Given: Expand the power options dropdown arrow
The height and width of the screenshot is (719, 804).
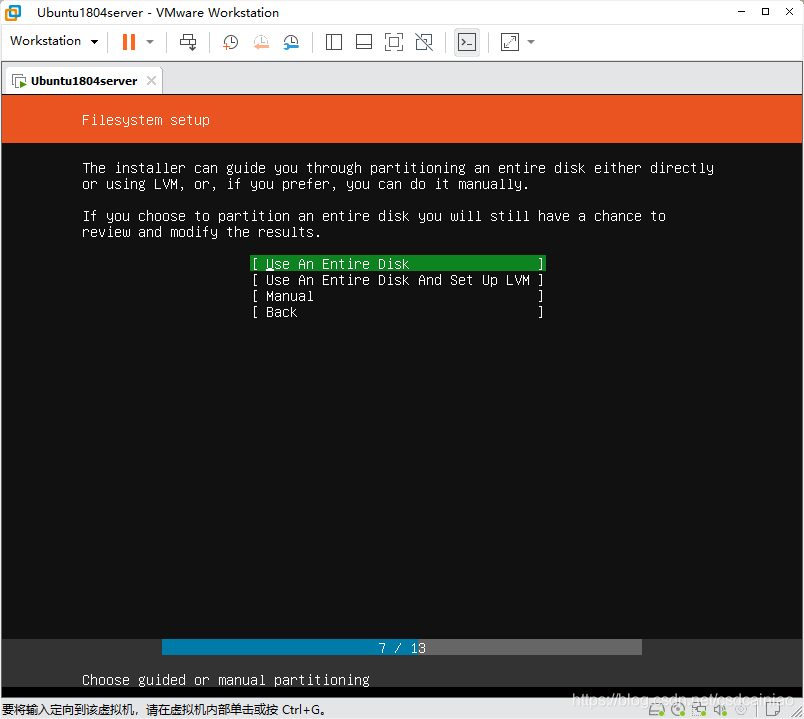Looking at the screenshot, I should tap(150, 42).
